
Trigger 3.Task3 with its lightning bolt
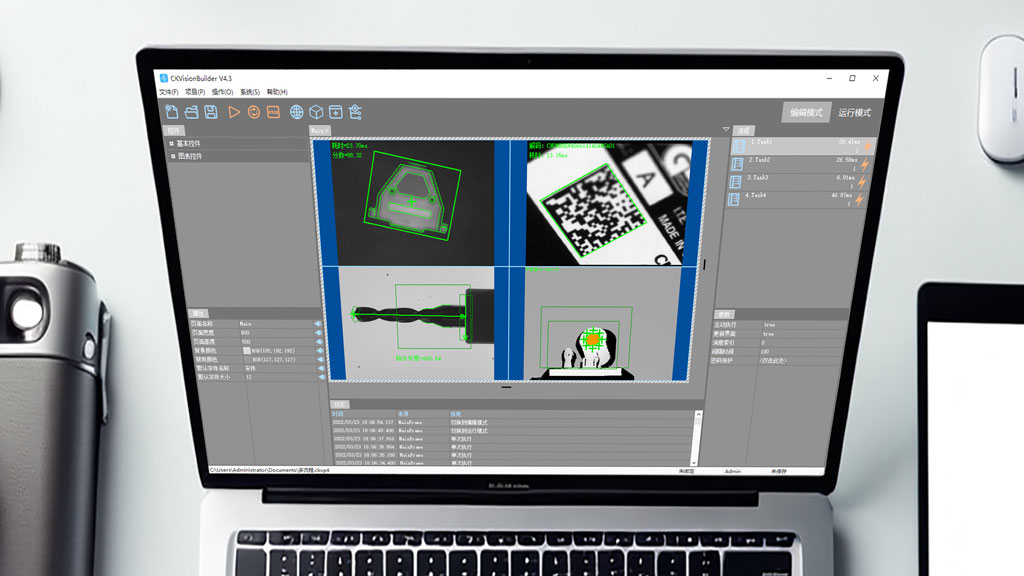point(862,182)
